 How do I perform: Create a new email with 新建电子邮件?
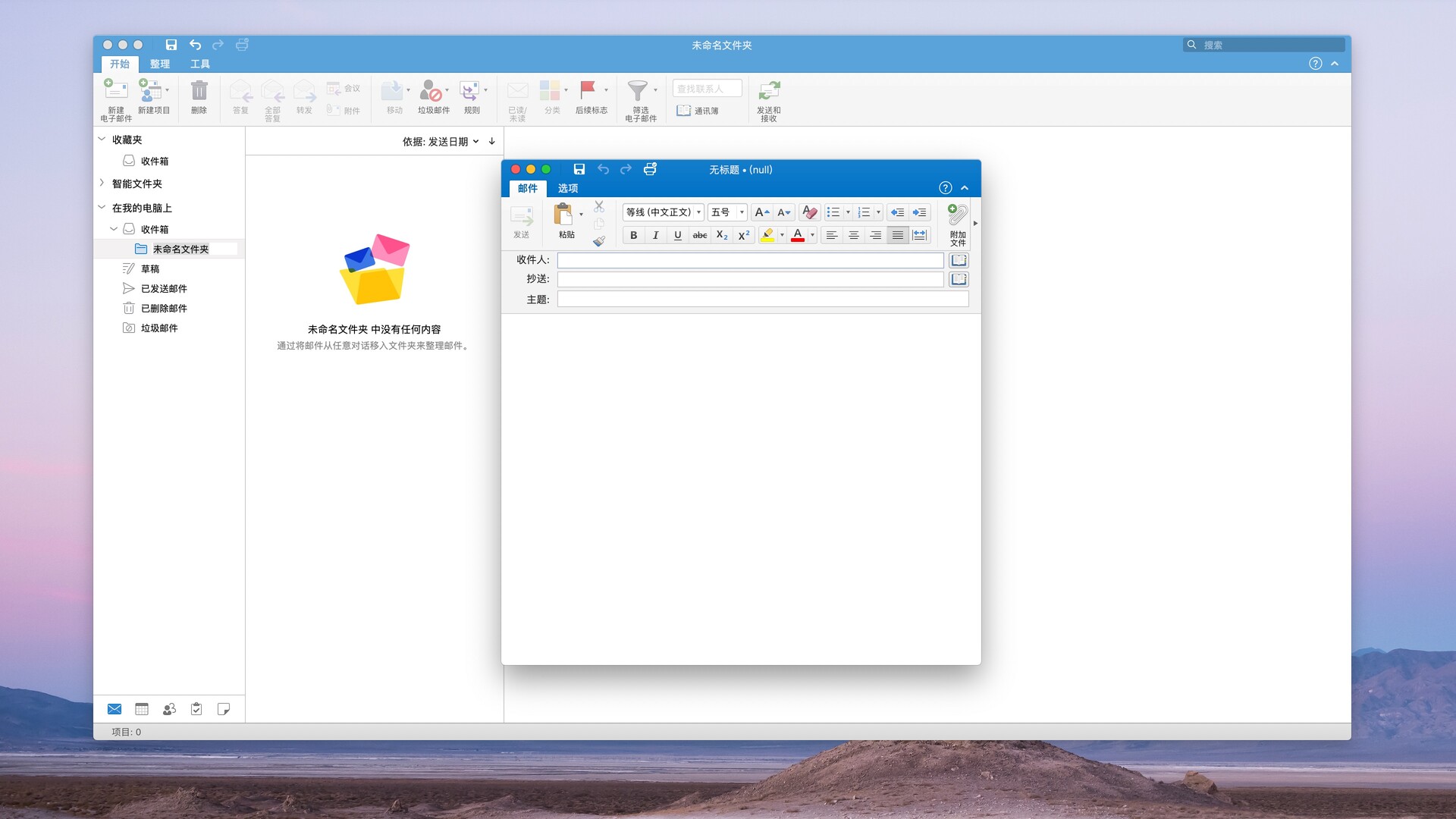point(115,99)
